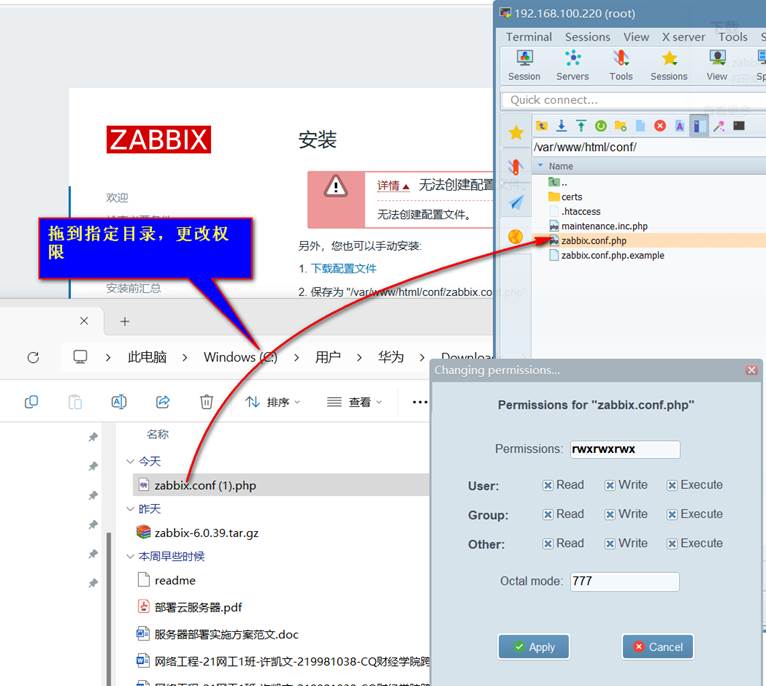
Task: Click the refresh icon in File Explorer
Action: point(33,358)
